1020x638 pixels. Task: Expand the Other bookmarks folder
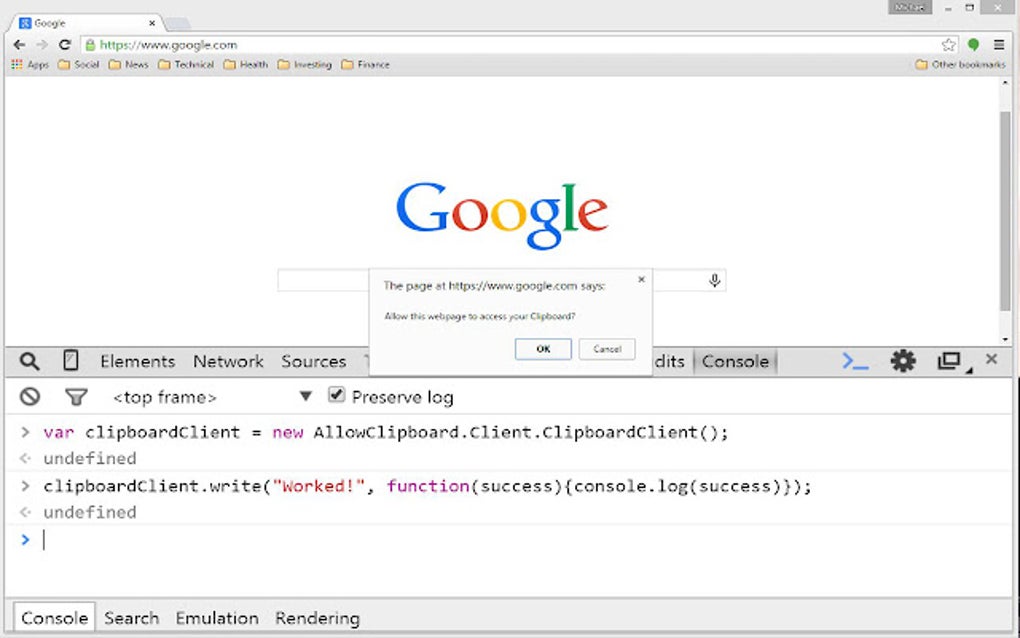pyautogui.click(x=962, y=63)
